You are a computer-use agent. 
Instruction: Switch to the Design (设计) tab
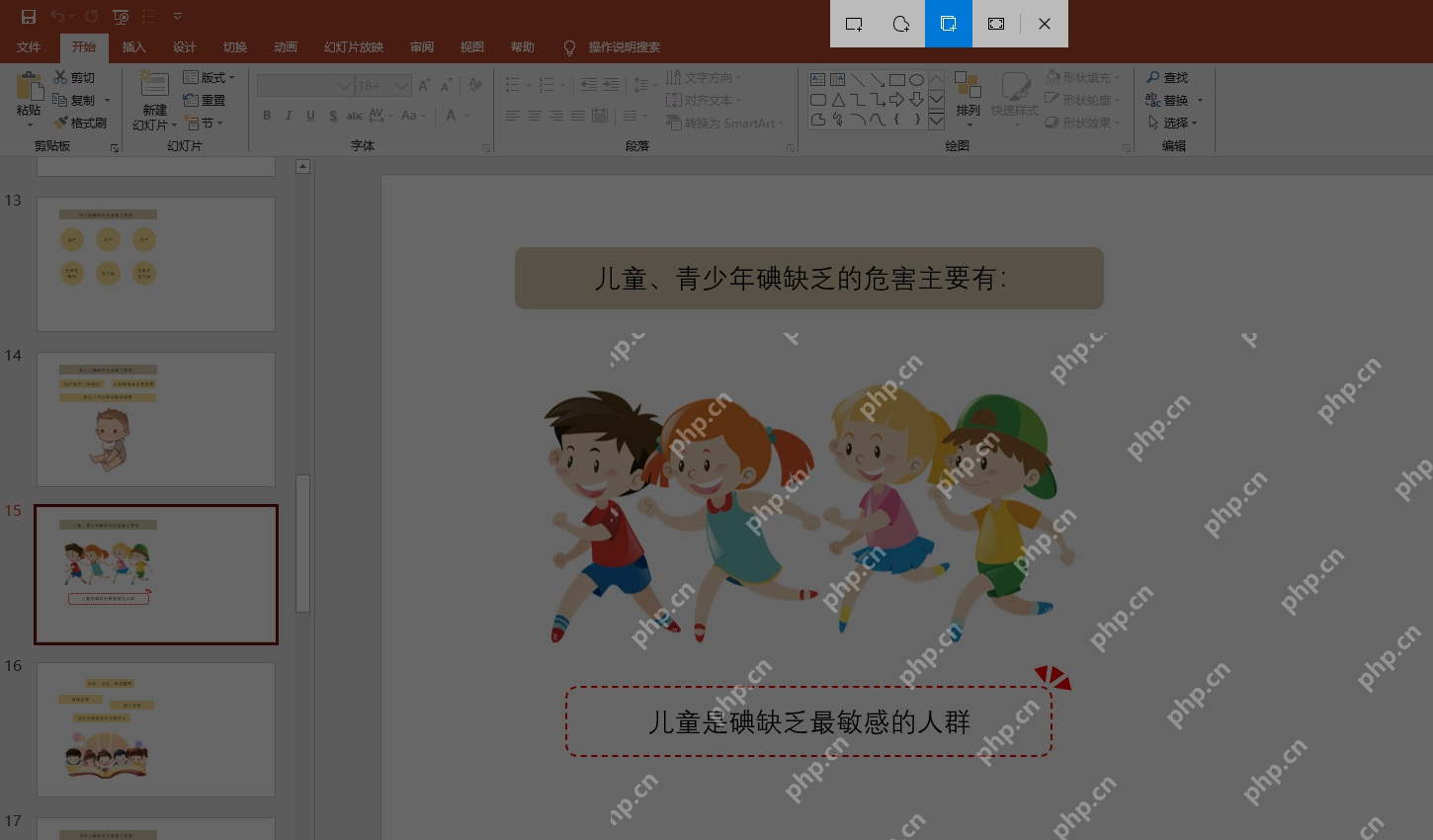185,47
